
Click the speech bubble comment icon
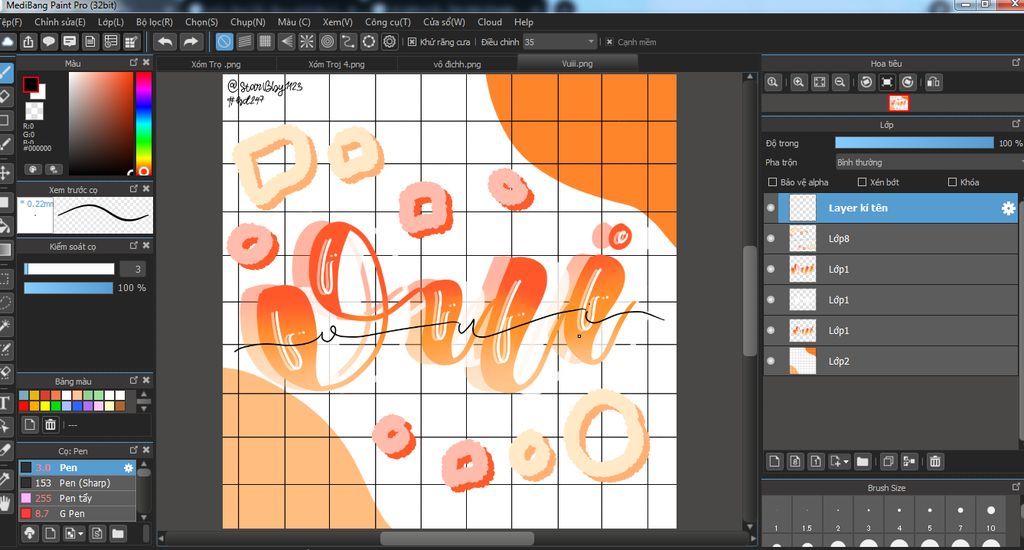(x=49, y=42)
